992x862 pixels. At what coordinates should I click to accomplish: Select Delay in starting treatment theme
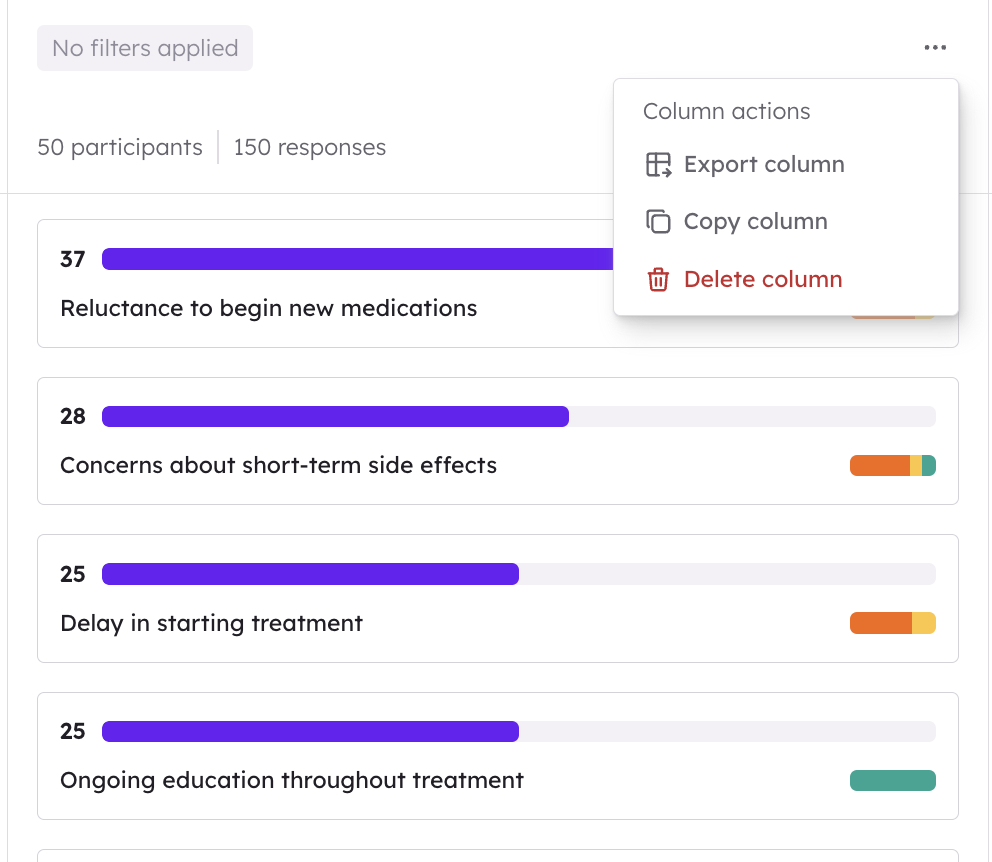coord(211,623)
